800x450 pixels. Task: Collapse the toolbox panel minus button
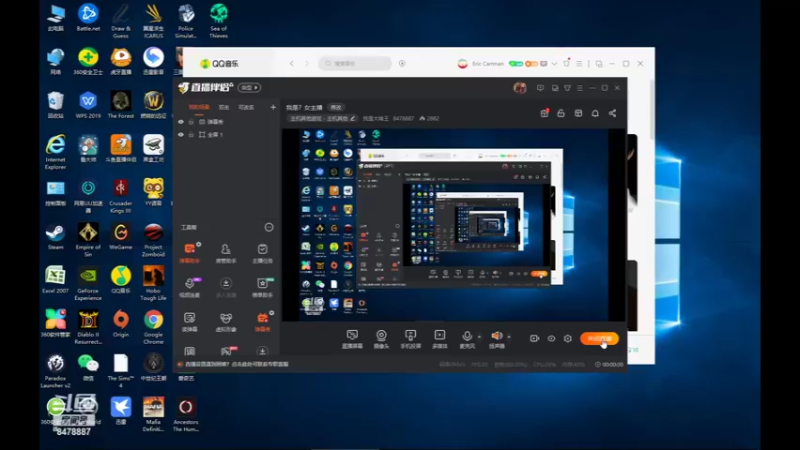pos(269,227)
